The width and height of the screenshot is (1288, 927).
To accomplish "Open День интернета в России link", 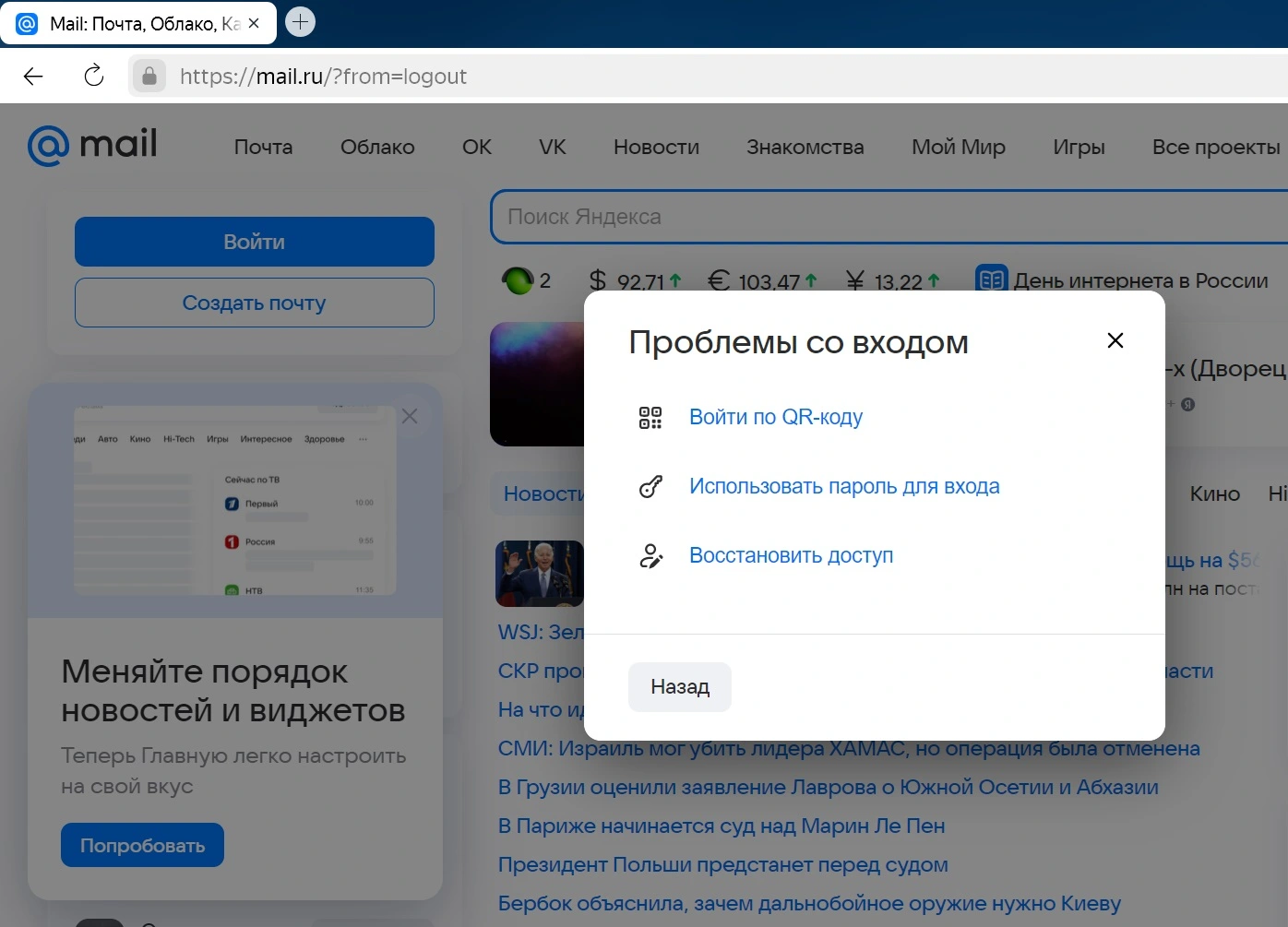I will (1141, 280).
